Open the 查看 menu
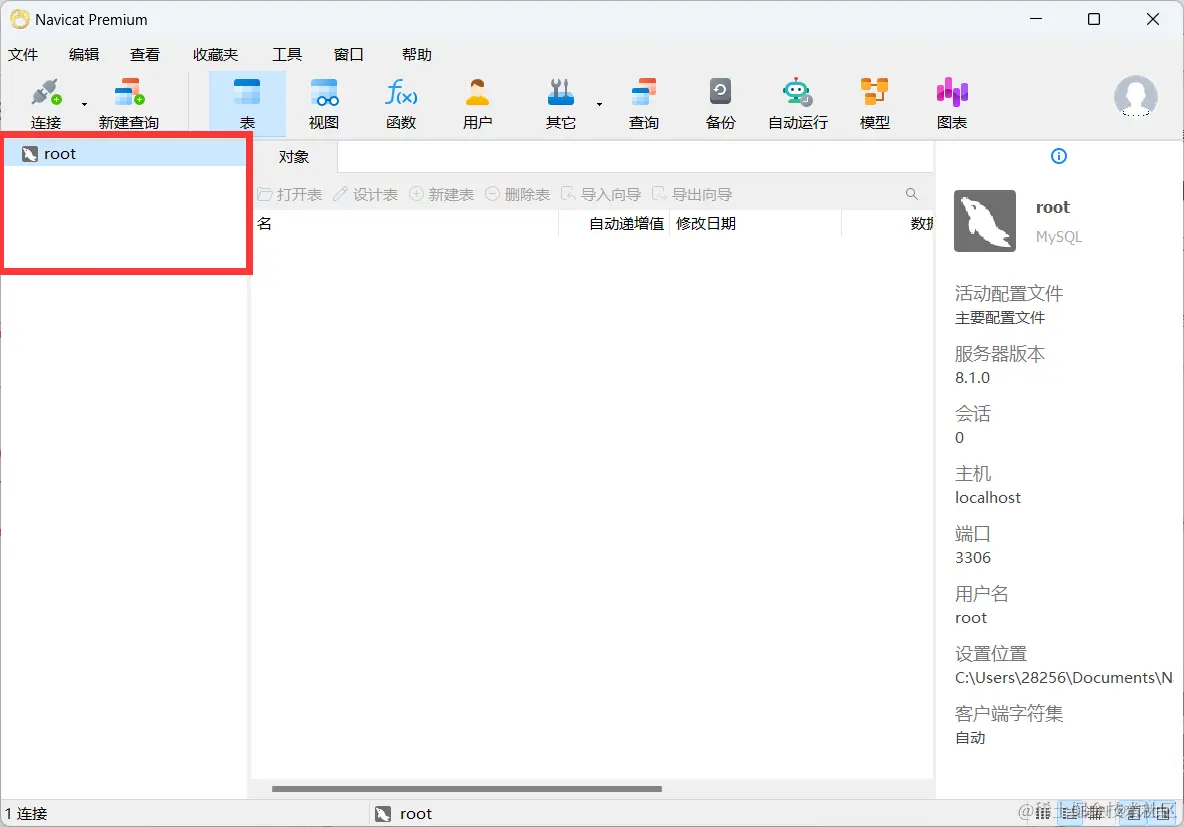 tap(144, 54)
